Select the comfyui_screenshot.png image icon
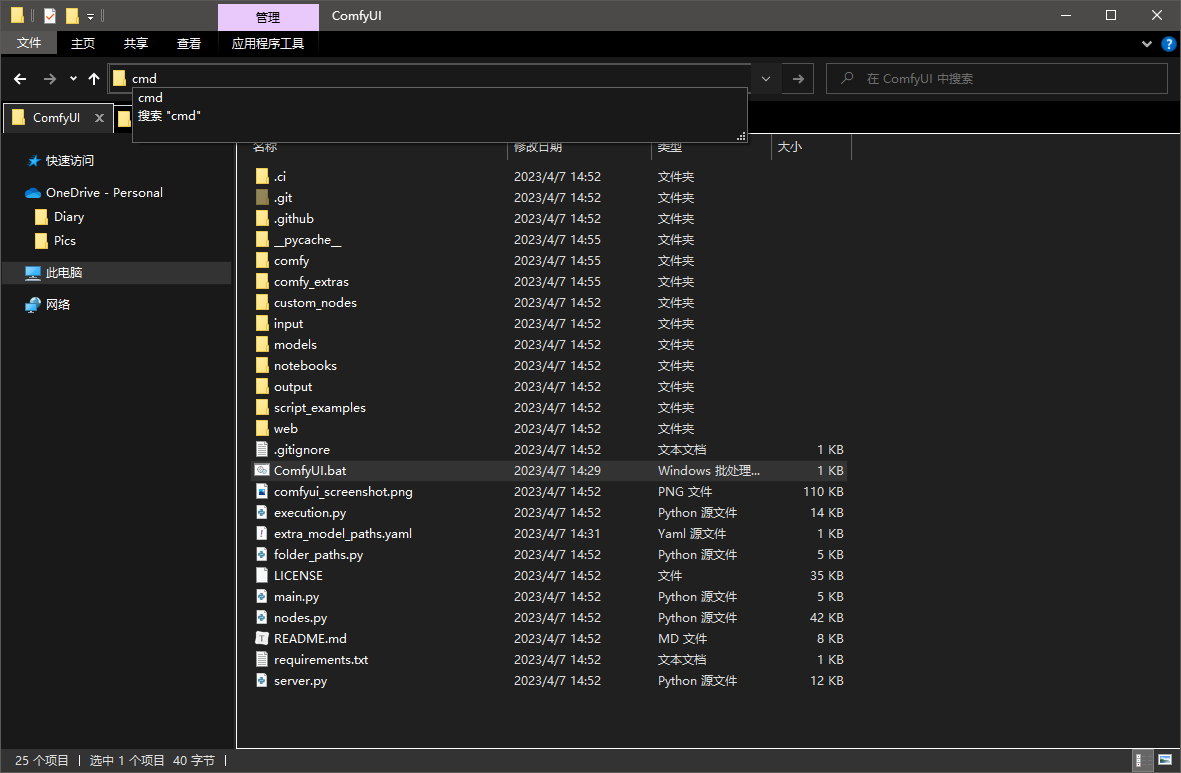 point(261,491)
